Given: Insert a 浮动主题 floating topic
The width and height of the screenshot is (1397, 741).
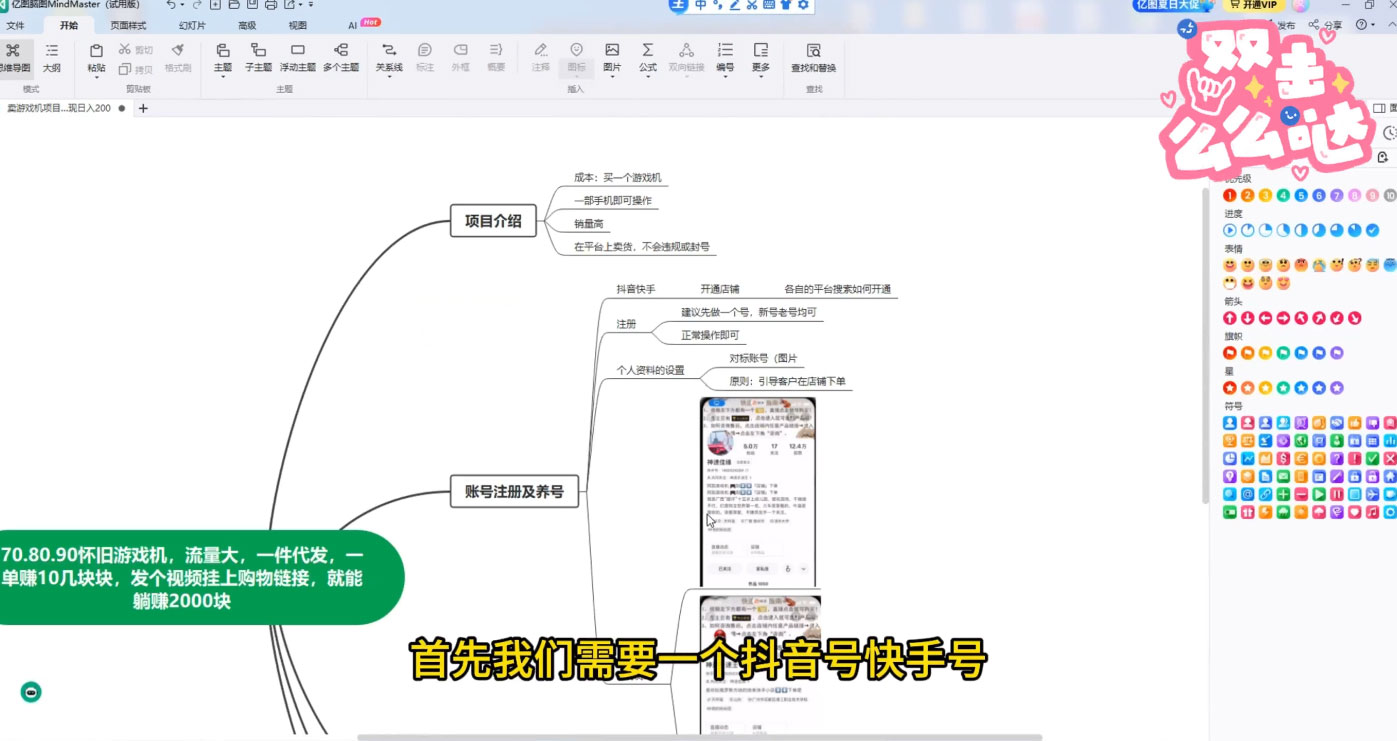Looking at the screenshot, I should (297, 57).
